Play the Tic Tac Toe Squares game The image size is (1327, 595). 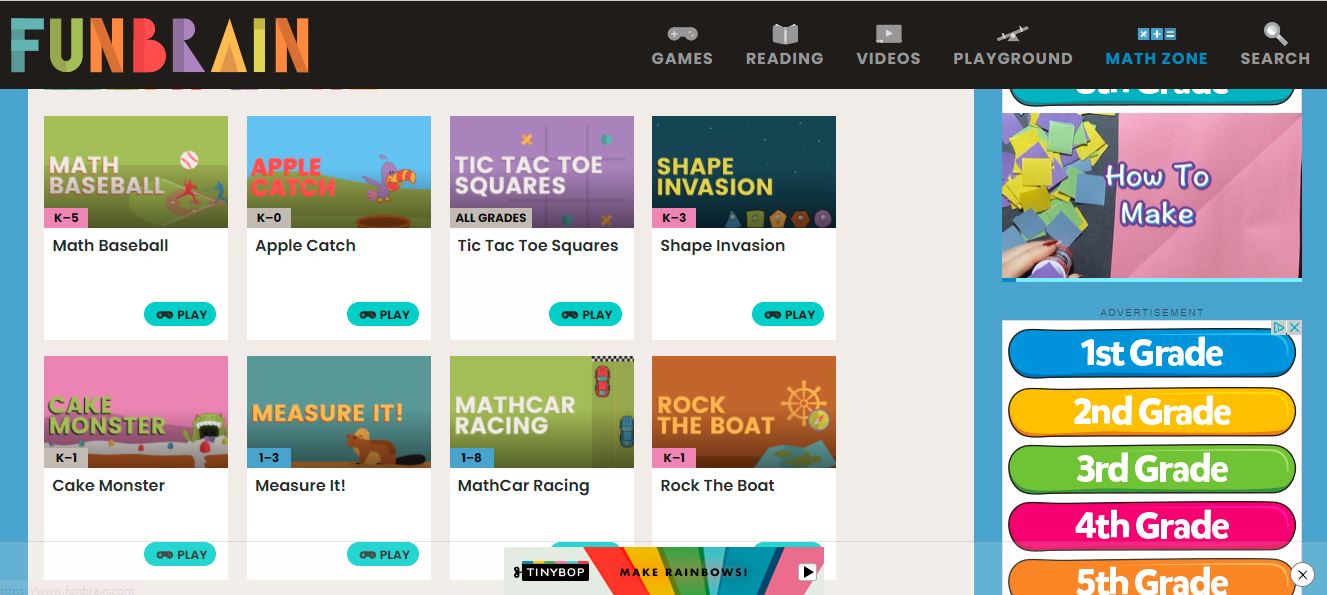click(x=586, y=314)
